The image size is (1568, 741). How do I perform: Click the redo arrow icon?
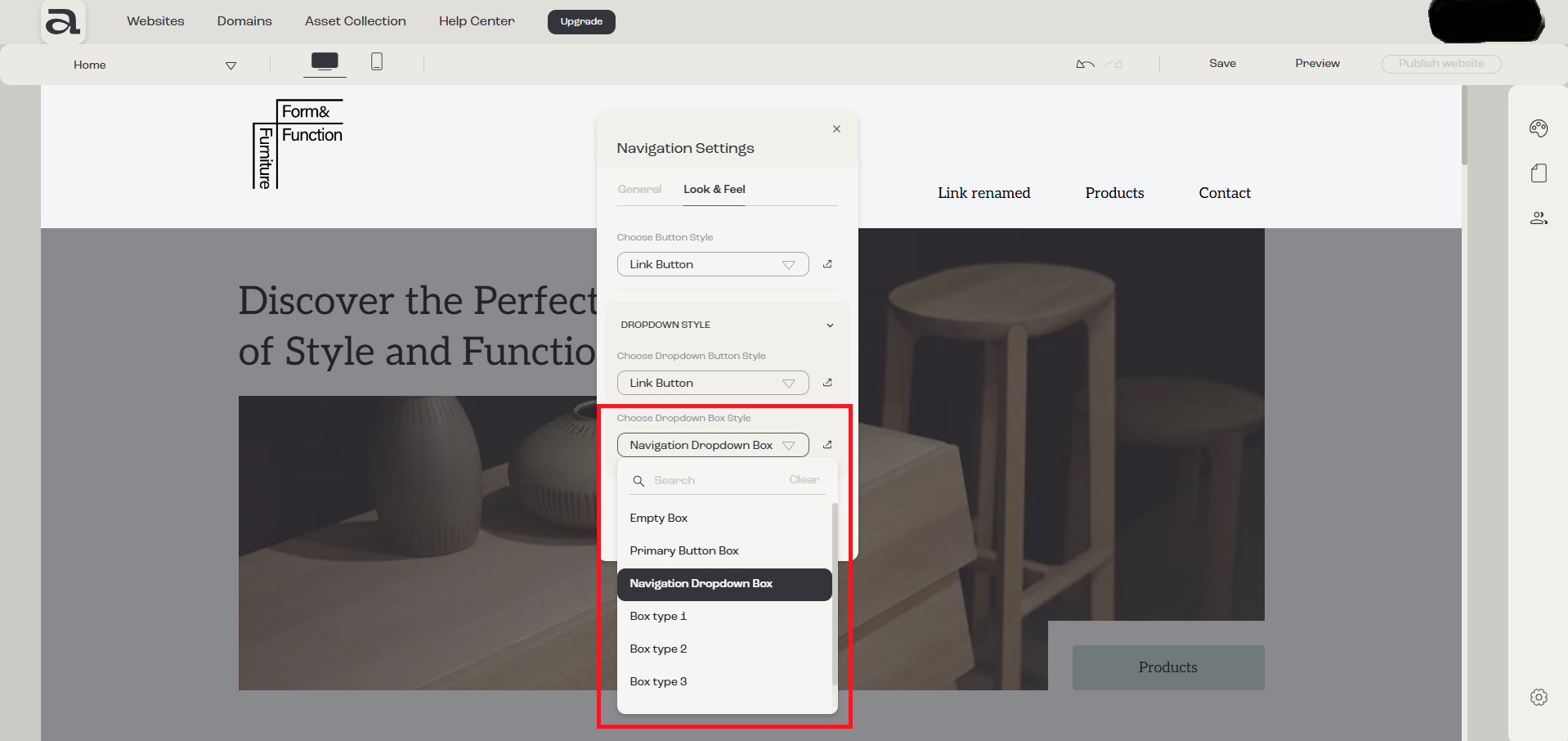(x=1114, y=64)
